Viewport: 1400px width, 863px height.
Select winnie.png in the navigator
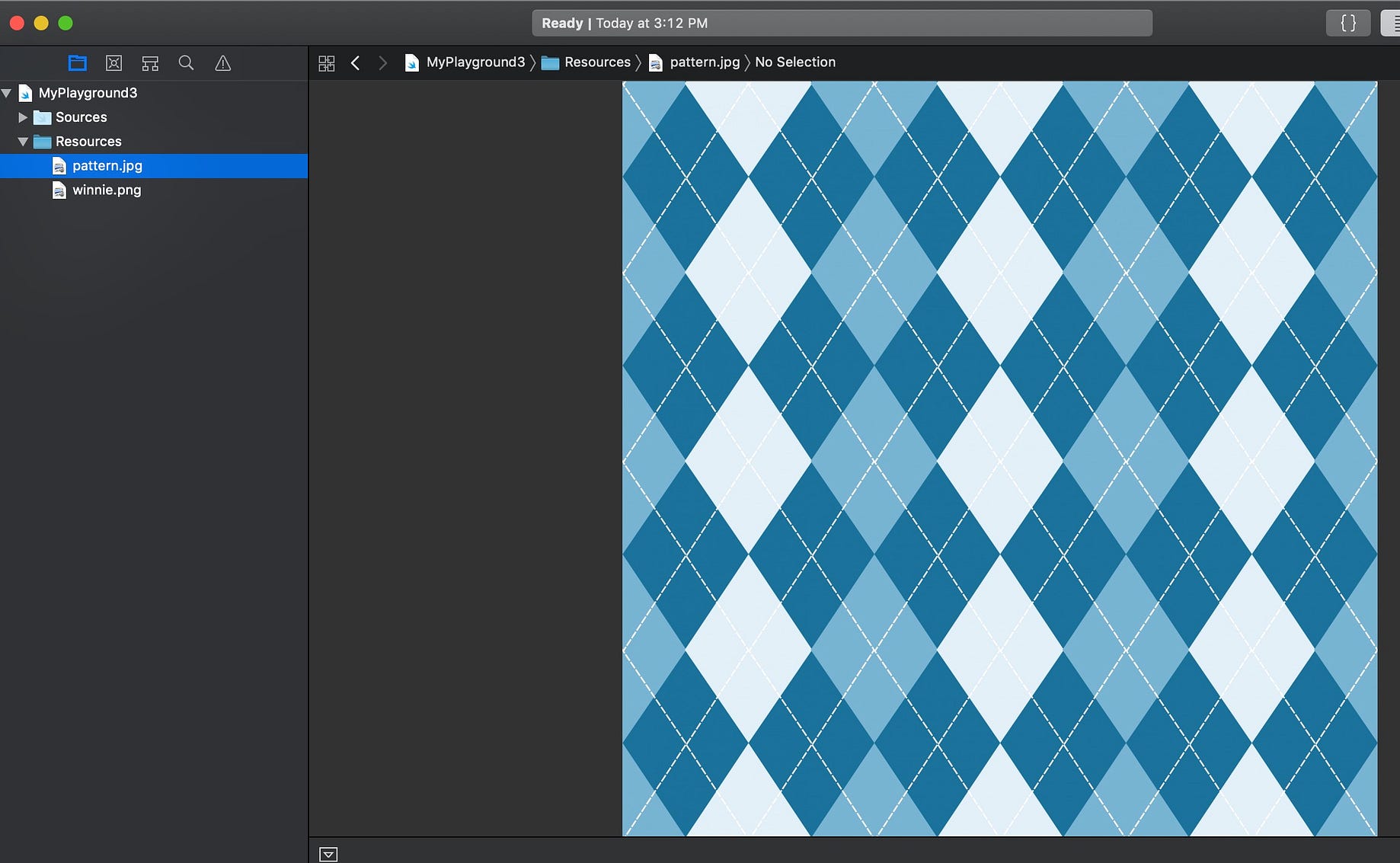coord(154,190)
